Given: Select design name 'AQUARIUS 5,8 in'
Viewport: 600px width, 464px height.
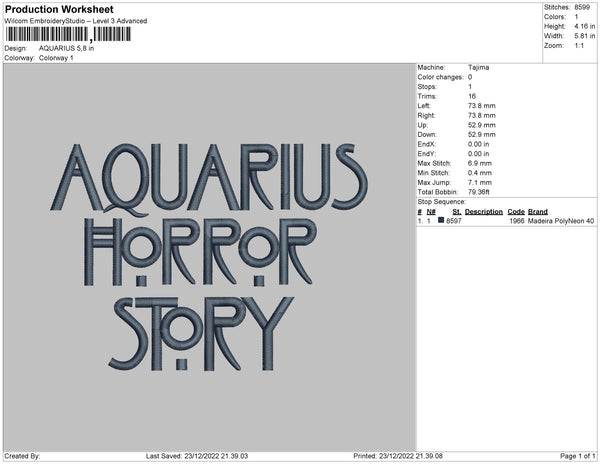Looking at the screenshot, I should pyautogui.click(x=67, y=49).
